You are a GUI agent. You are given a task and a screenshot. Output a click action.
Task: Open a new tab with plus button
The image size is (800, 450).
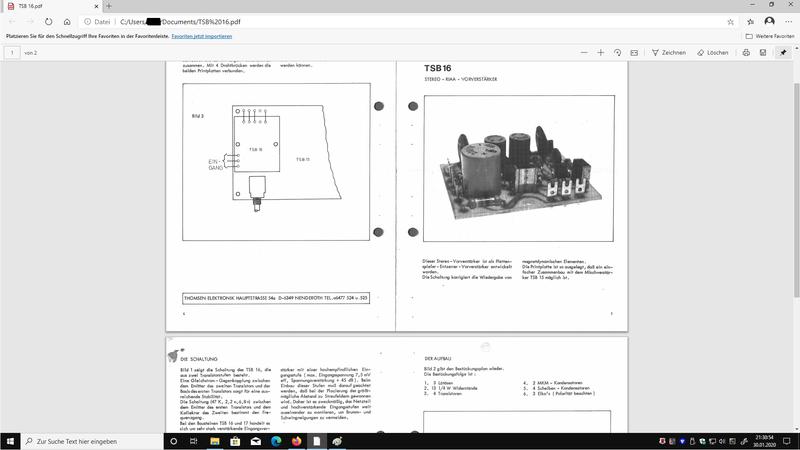[108, 6]
